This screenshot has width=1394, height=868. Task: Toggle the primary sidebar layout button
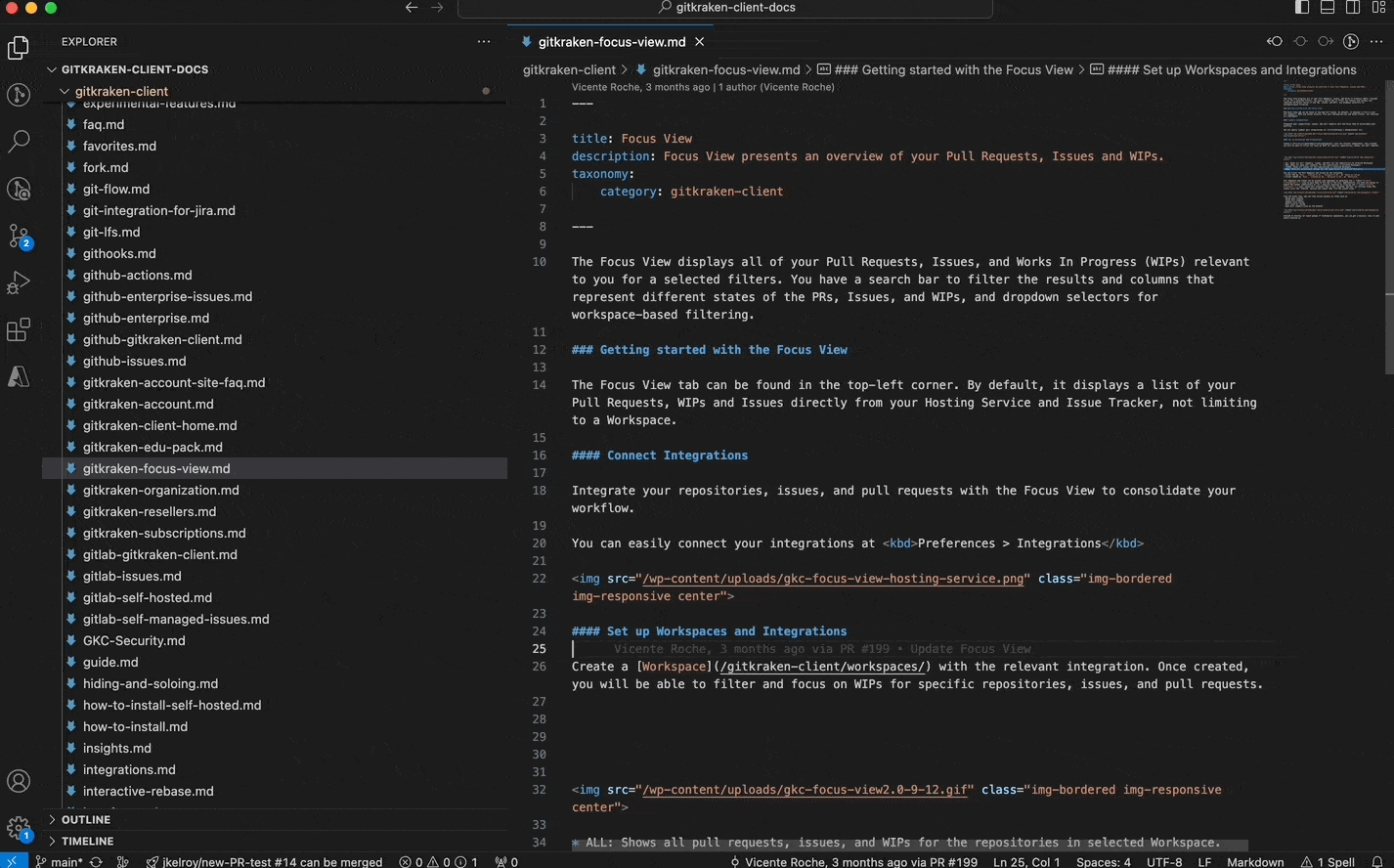pyautogui.click(x=1302, y=8)
